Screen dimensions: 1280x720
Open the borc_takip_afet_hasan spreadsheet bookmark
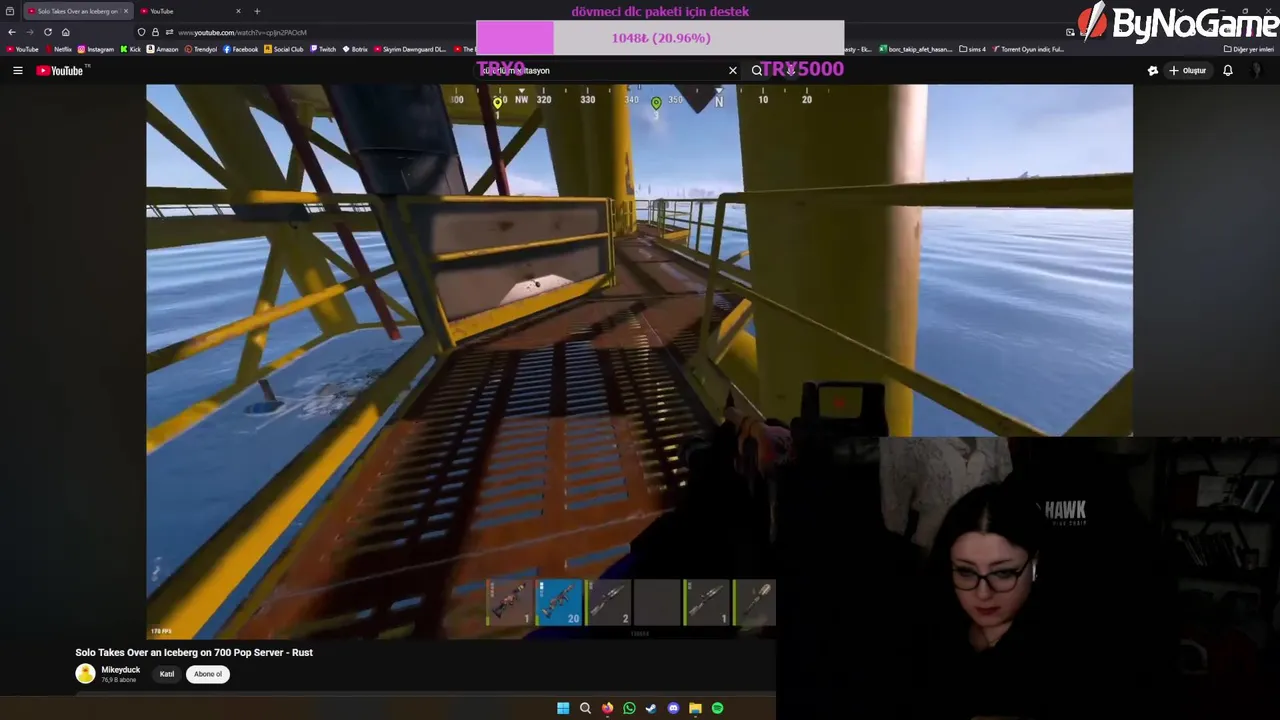[x=917, y=49]
